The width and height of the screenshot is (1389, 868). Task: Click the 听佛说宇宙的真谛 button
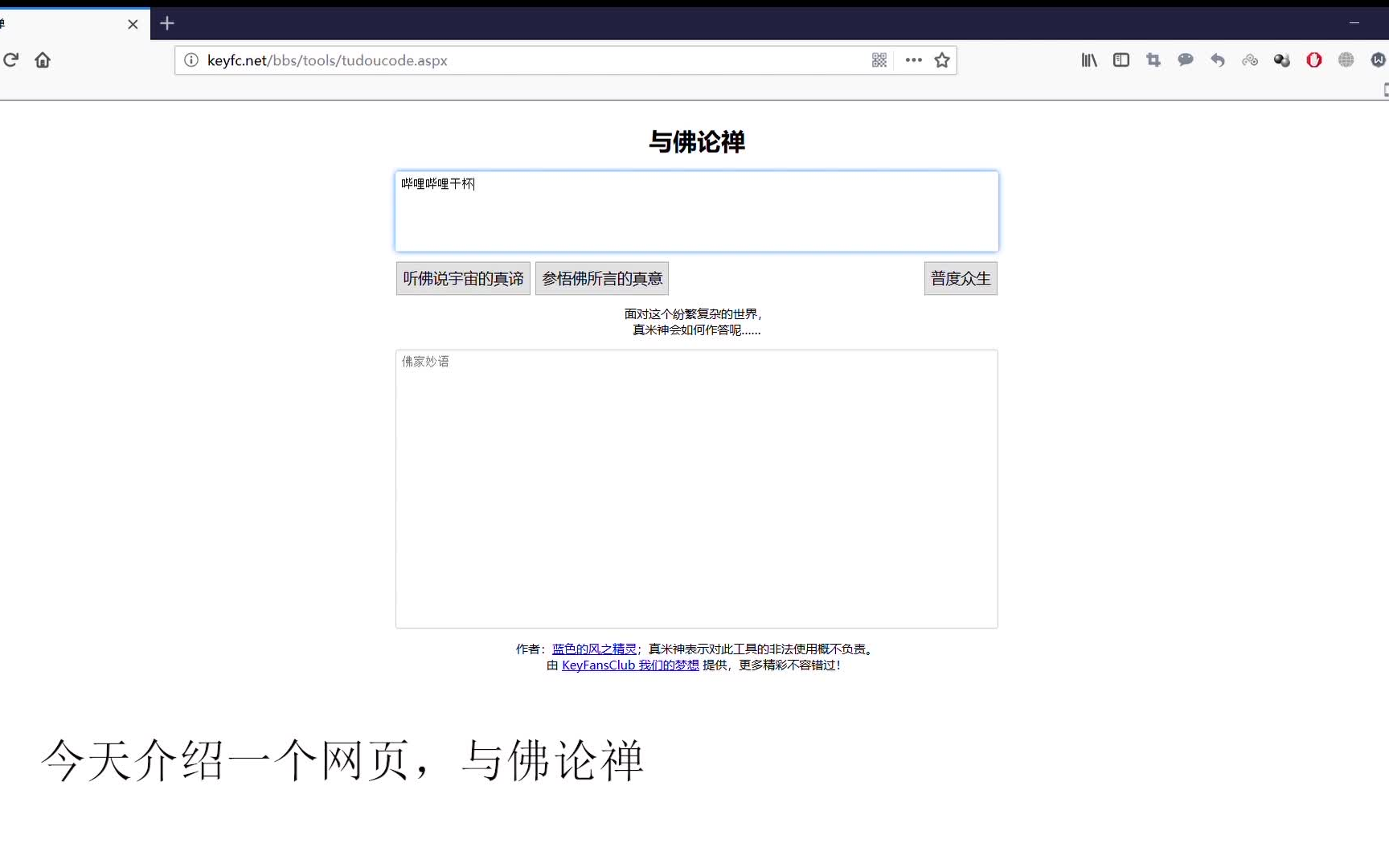(463, 279)
